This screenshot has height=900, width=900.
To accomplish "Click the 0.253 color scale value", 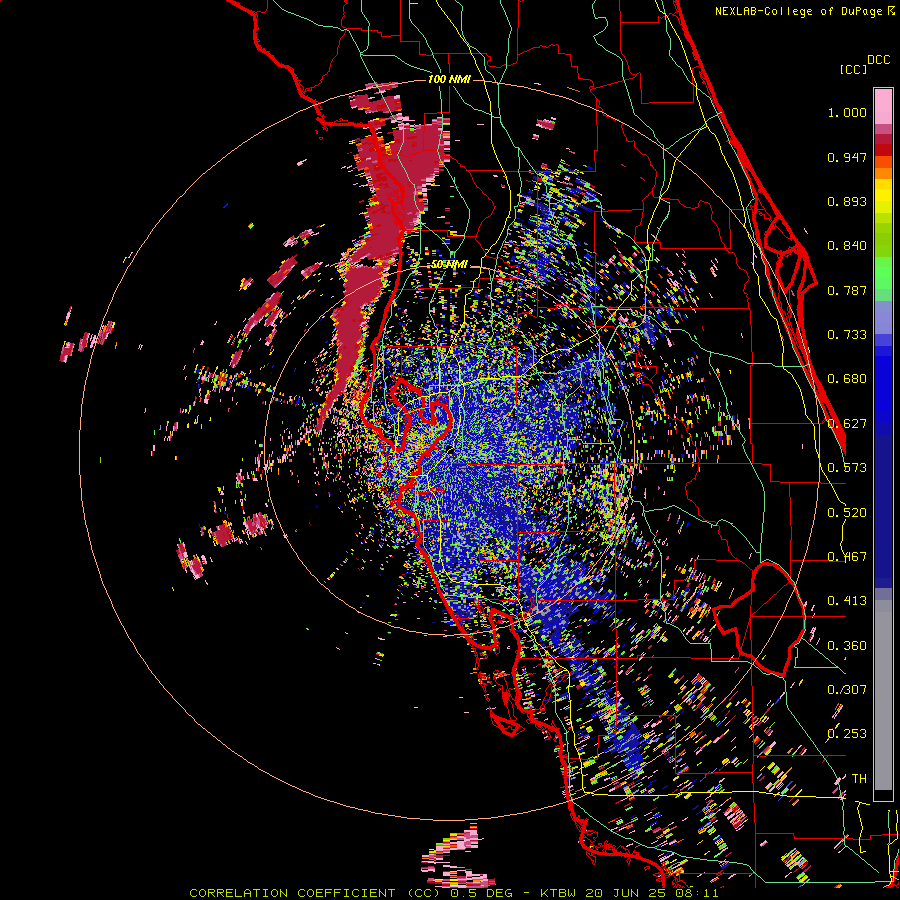I will (x=847, y=734).
